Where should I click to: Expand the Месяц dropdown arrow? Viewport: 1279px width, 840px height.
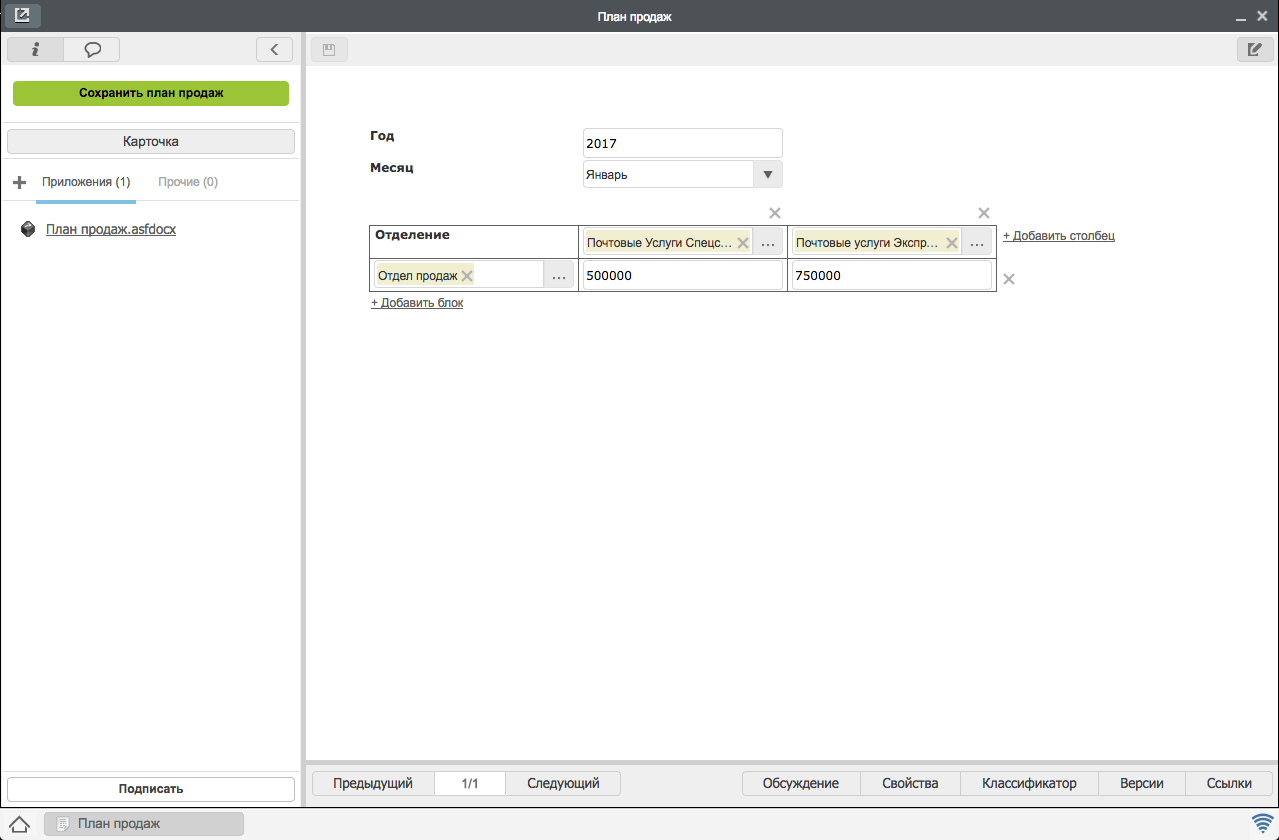(x=768, y=174)
